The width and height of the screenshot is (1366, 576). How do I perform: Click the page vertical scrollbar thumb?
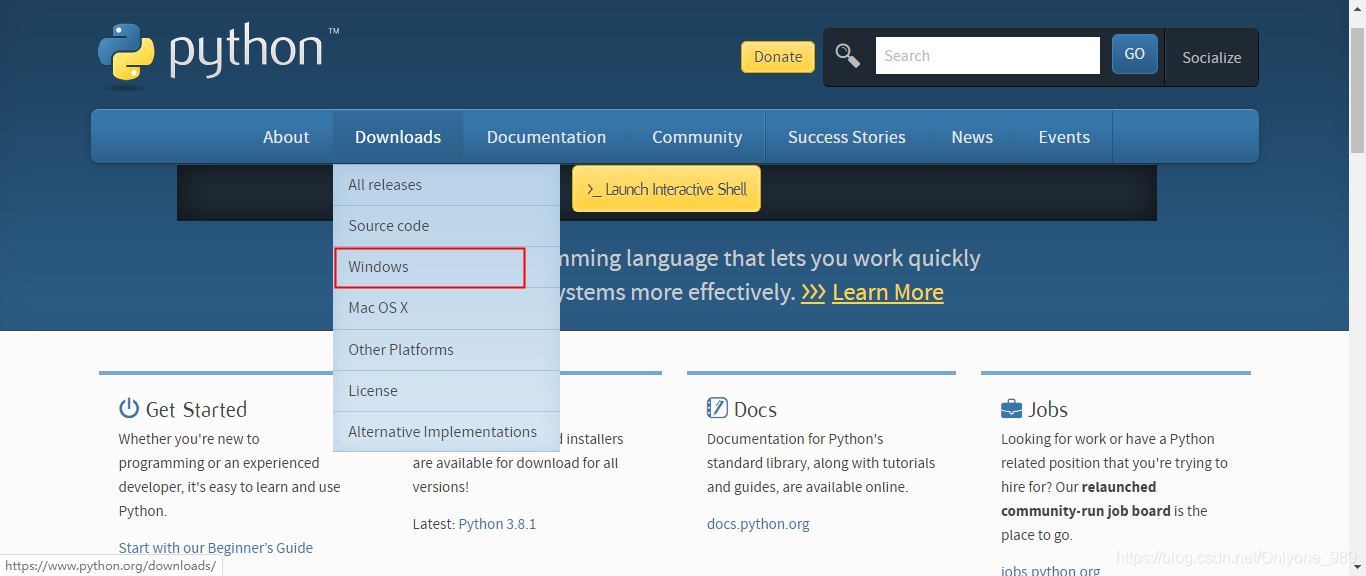[x=1357, y=90]
